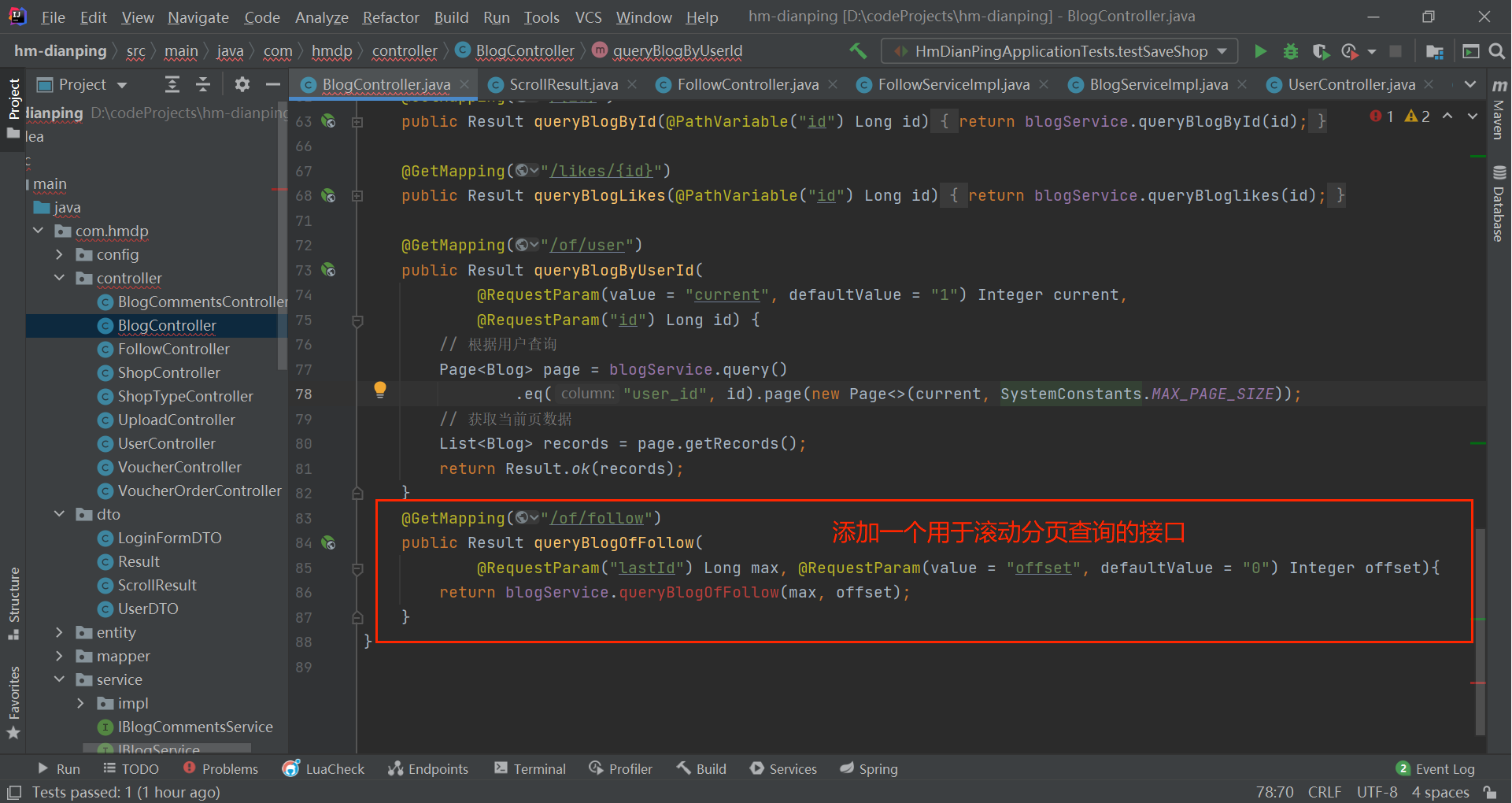Expand the mapper folder

(60, 656)
